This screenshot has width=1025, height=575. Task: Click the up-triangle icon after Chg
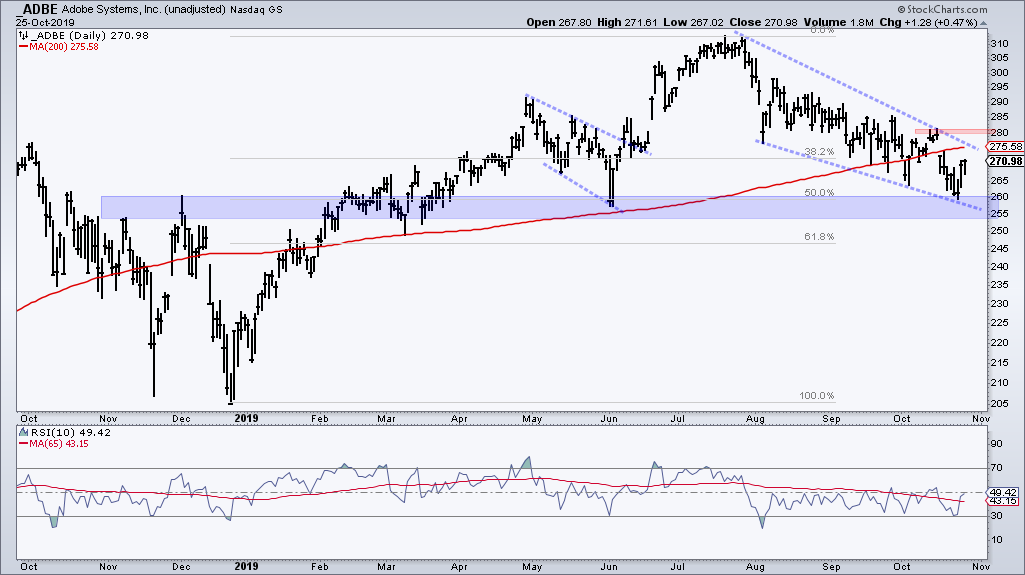[983, 23]
